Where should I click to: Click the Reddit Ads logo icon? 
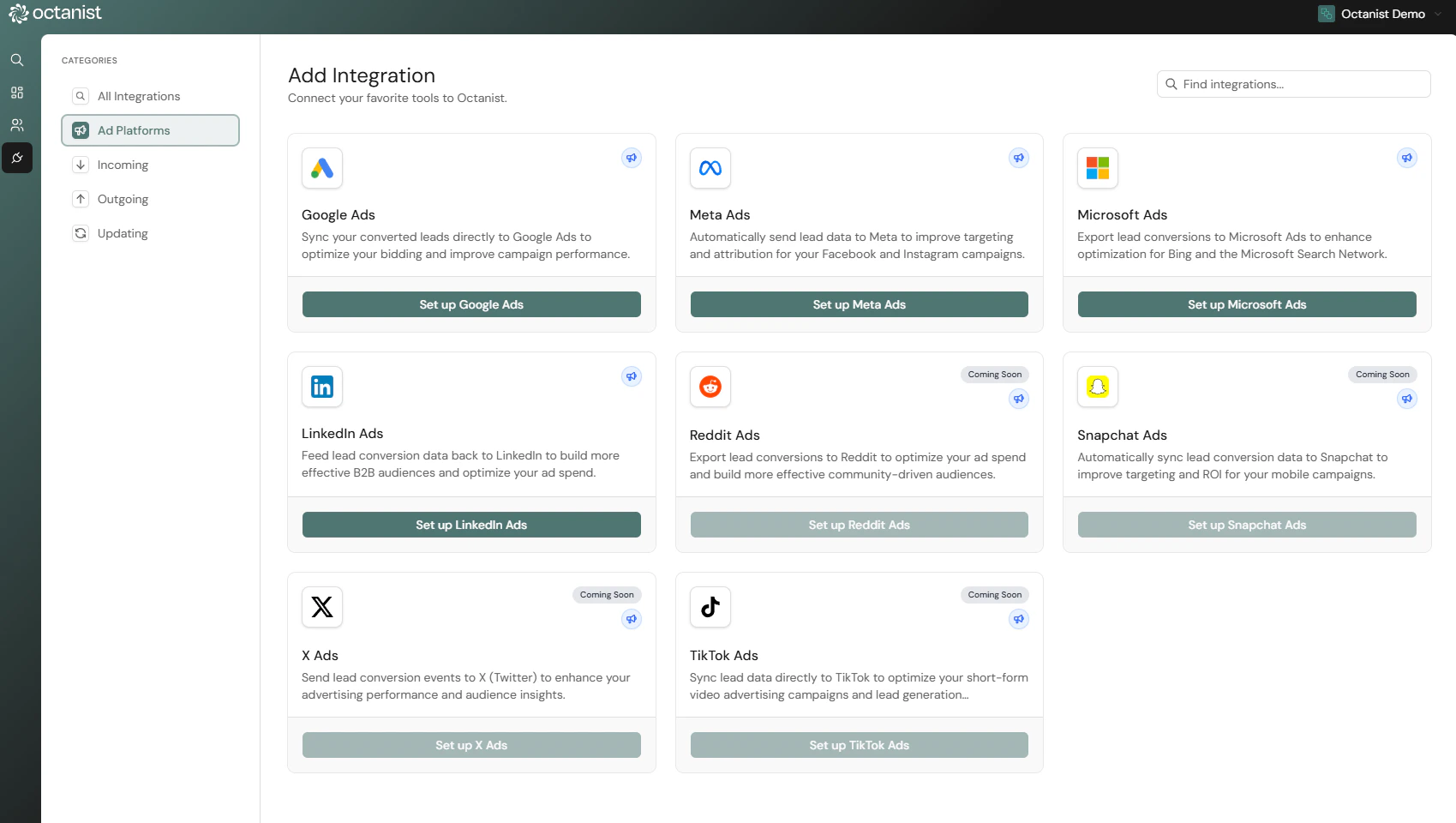(710, 387)
